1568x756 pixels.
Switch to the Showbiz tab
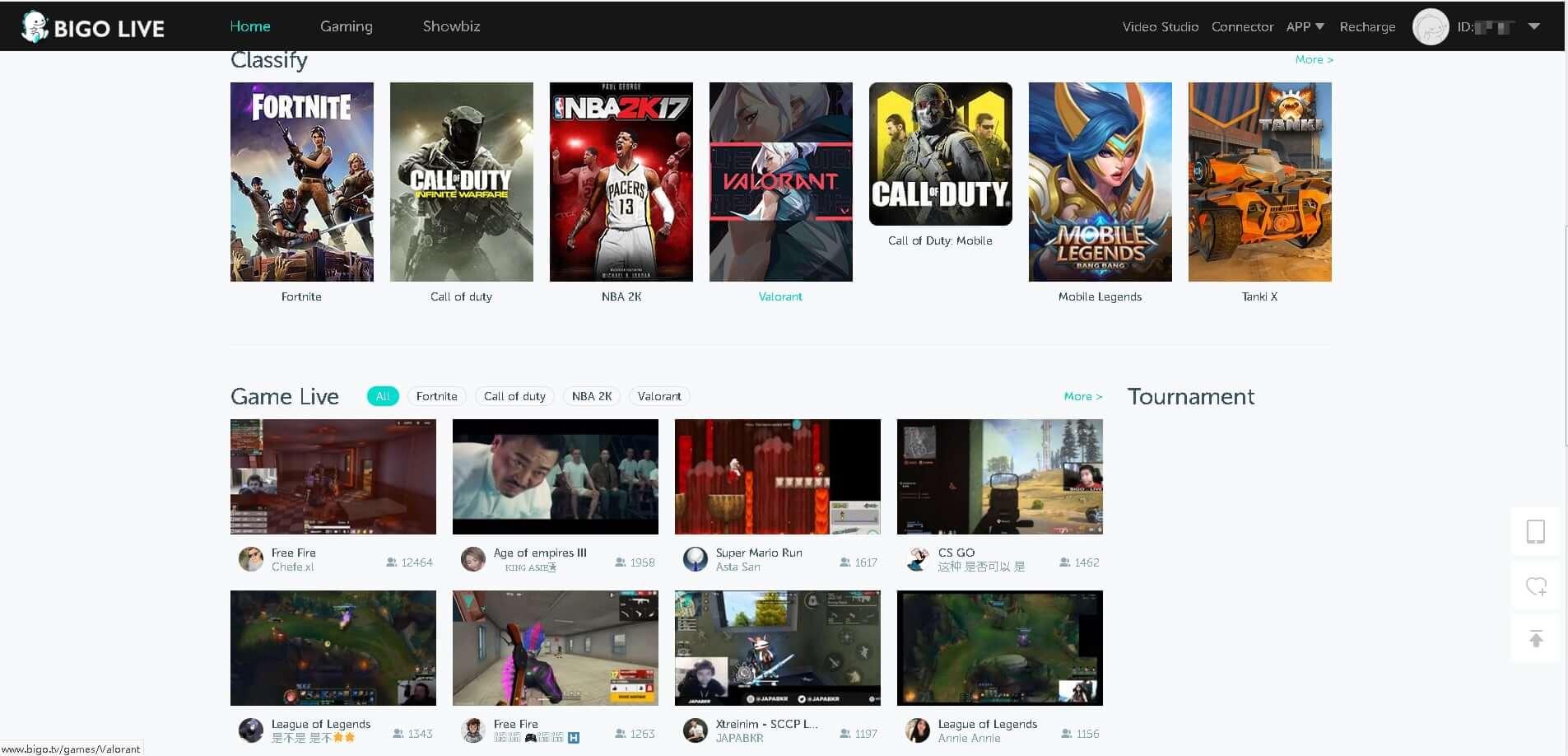pos(451,26)
